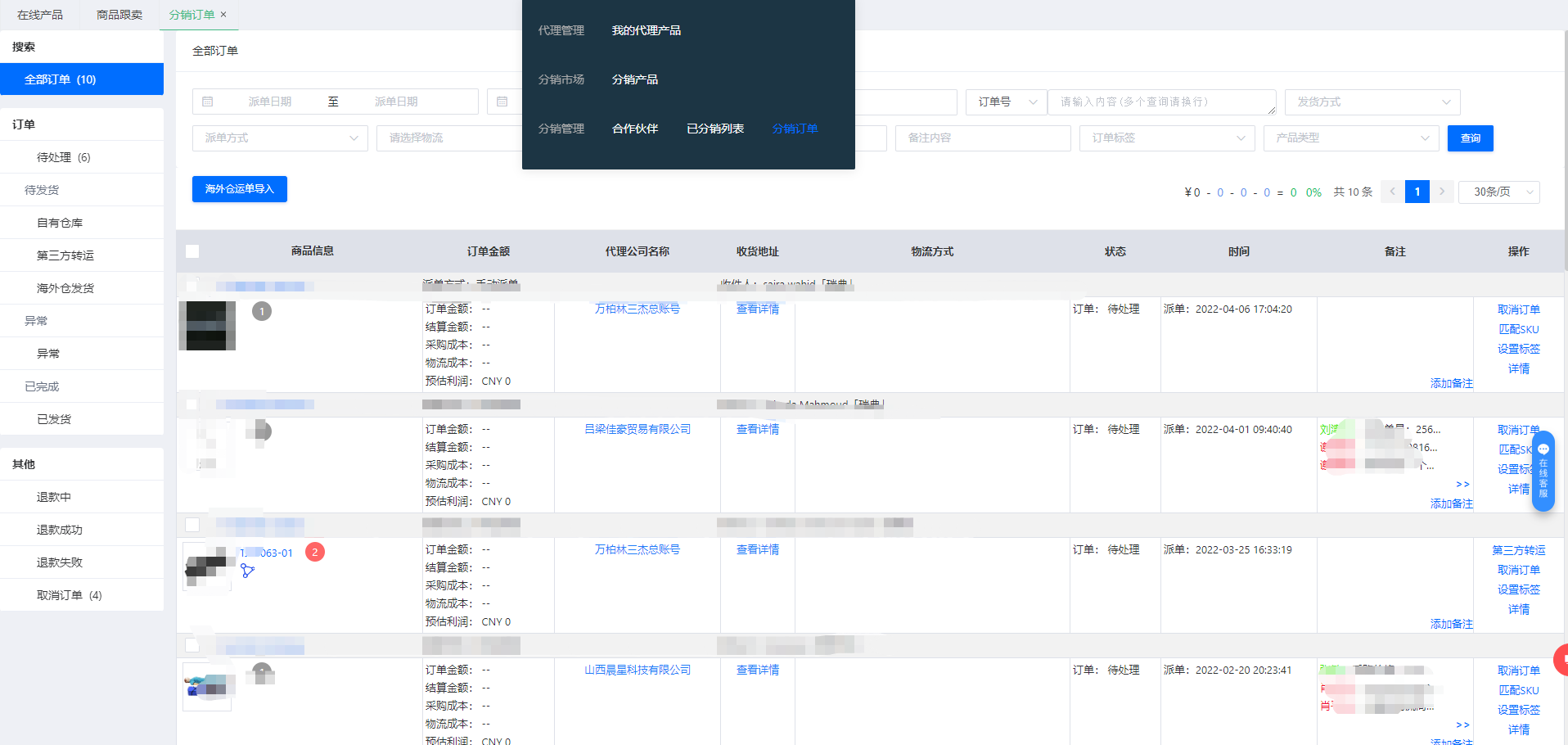
Task: Open 取消订单 (4) in sidebar
Action: pos(82,595)
